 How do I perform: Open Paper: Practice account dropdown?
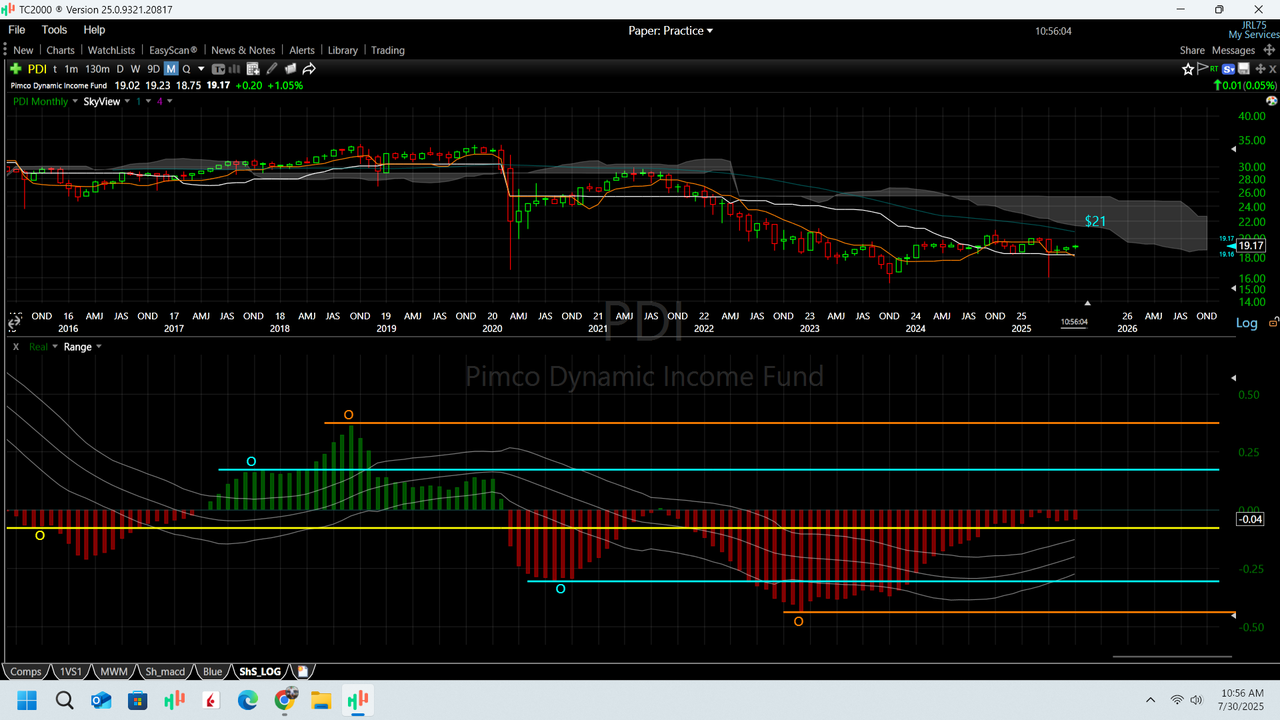click(x=670, y=31)
